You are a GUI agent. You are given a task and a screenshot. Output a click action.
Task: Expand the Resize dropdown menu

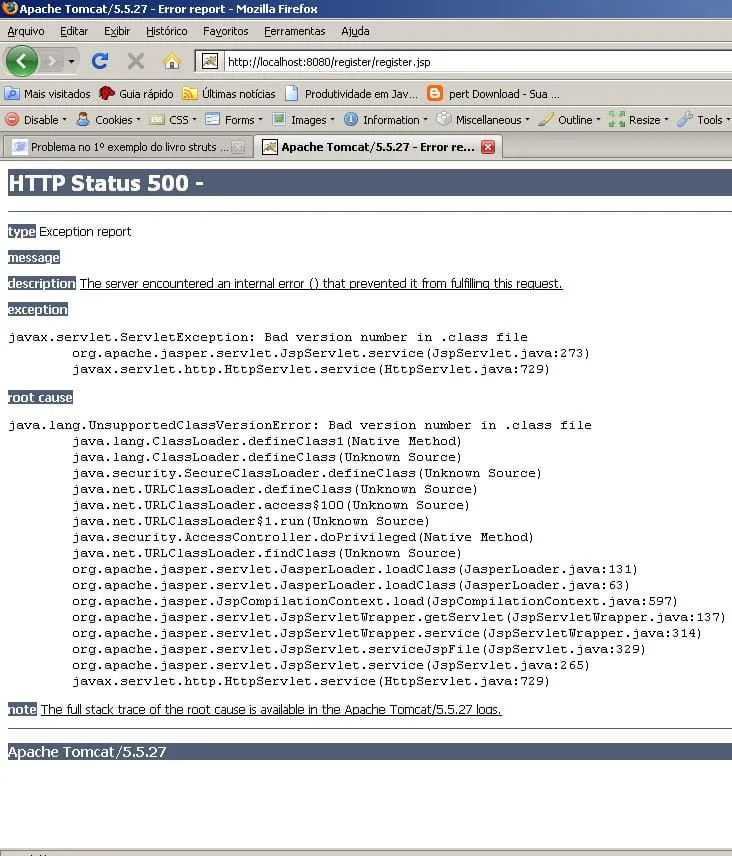[666, 119]
